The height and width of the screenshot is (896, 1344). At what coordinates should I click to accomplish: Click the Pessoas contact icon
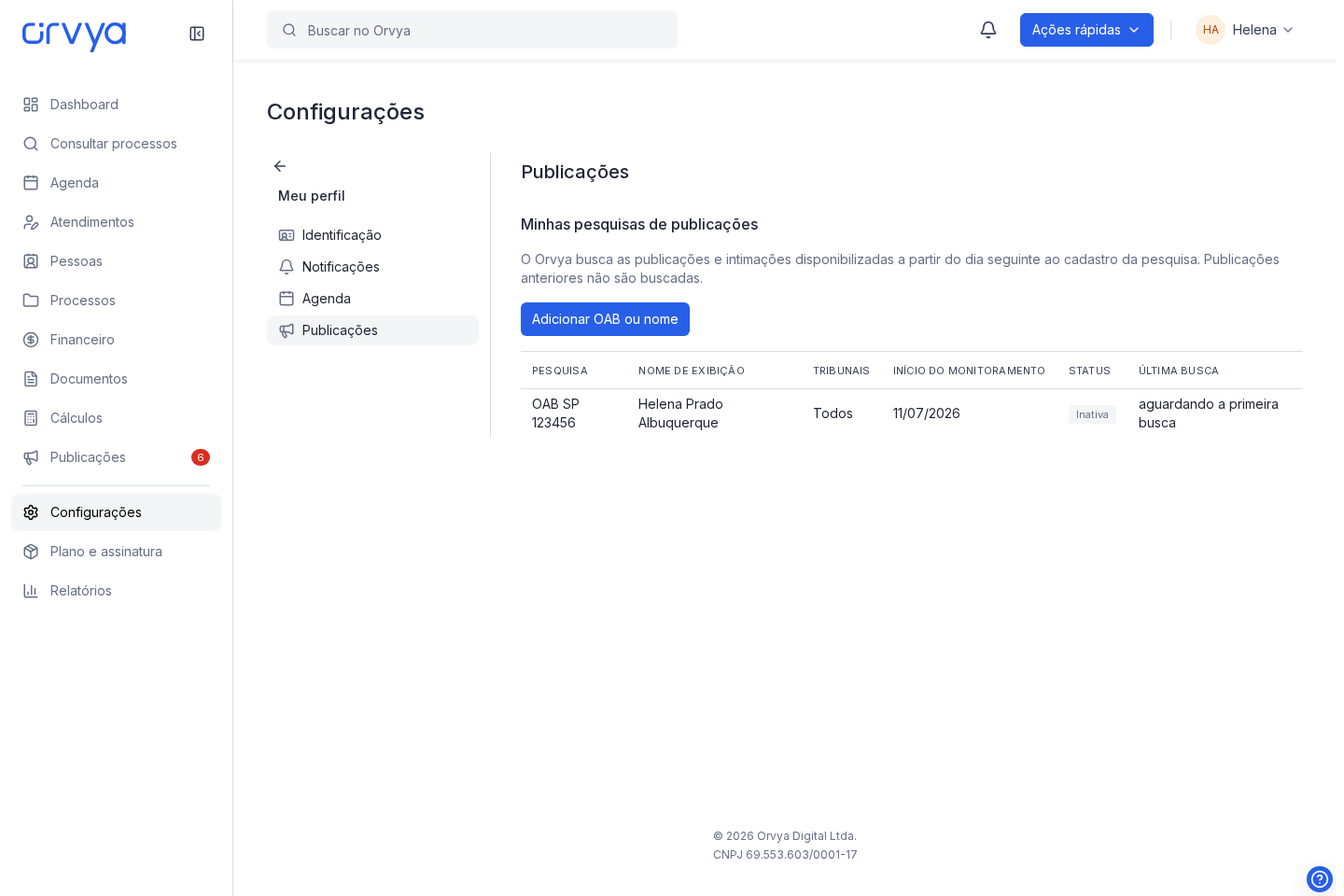coord(31,261)
